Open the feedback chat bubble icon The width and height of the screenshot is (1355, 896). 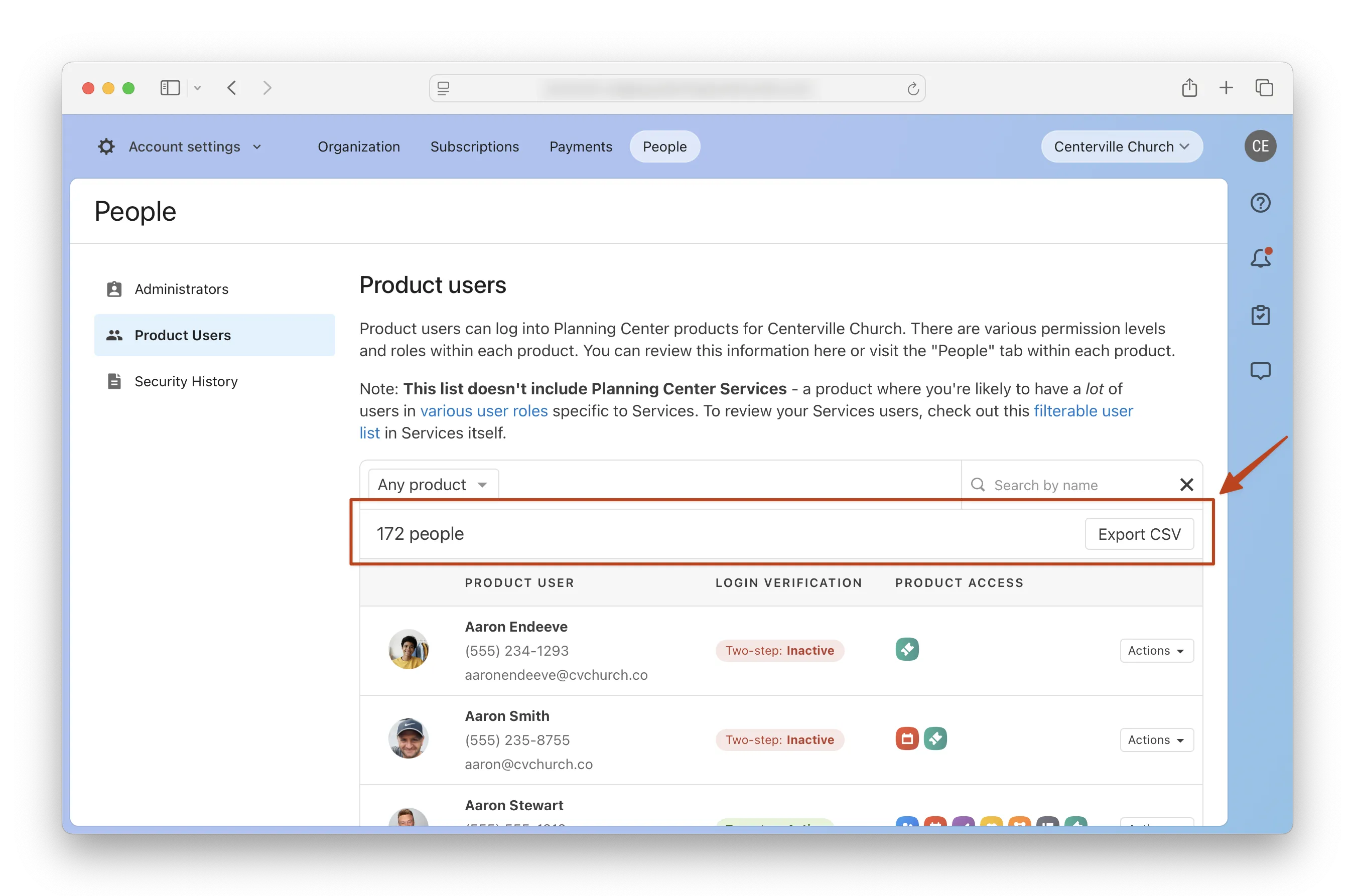point(1260,370)
